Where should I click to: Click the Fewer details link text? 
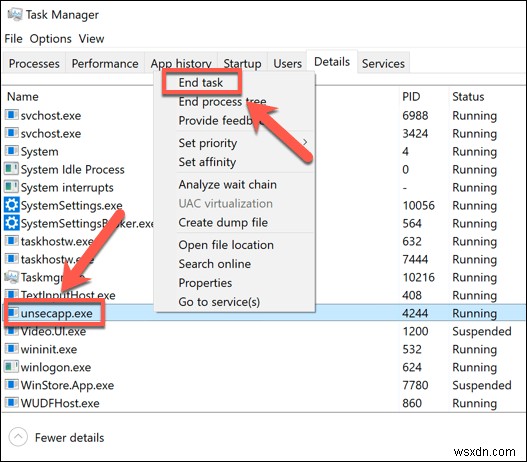click(69, 437)
